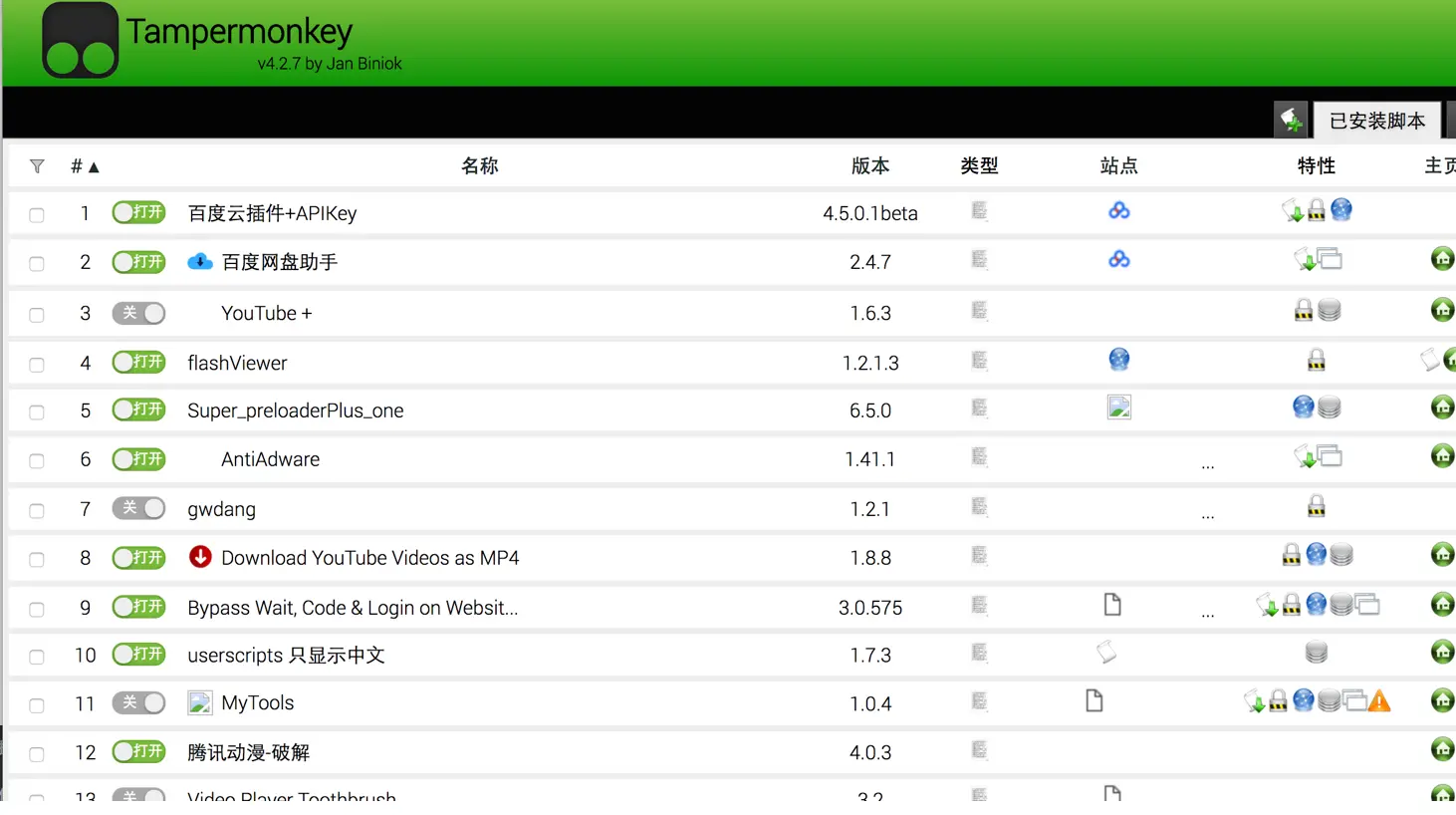Viewport: 1456px width, 815px height.
Task: Click the red download icon for YouTube MP4
Action: (x=200, y=557)
